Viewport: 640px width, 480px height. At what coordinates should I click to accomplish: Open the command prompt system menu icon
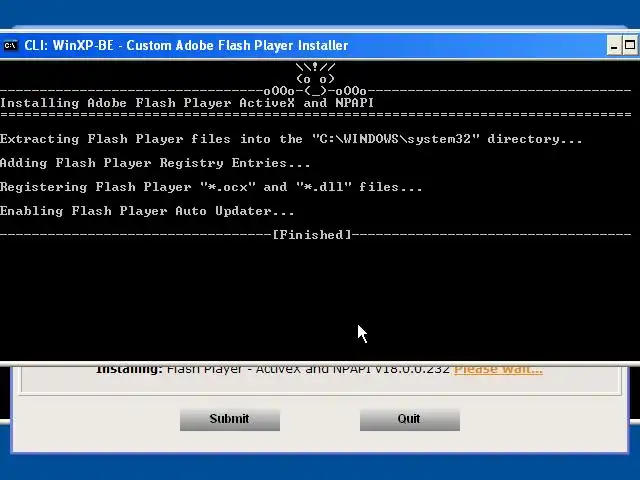10,45
